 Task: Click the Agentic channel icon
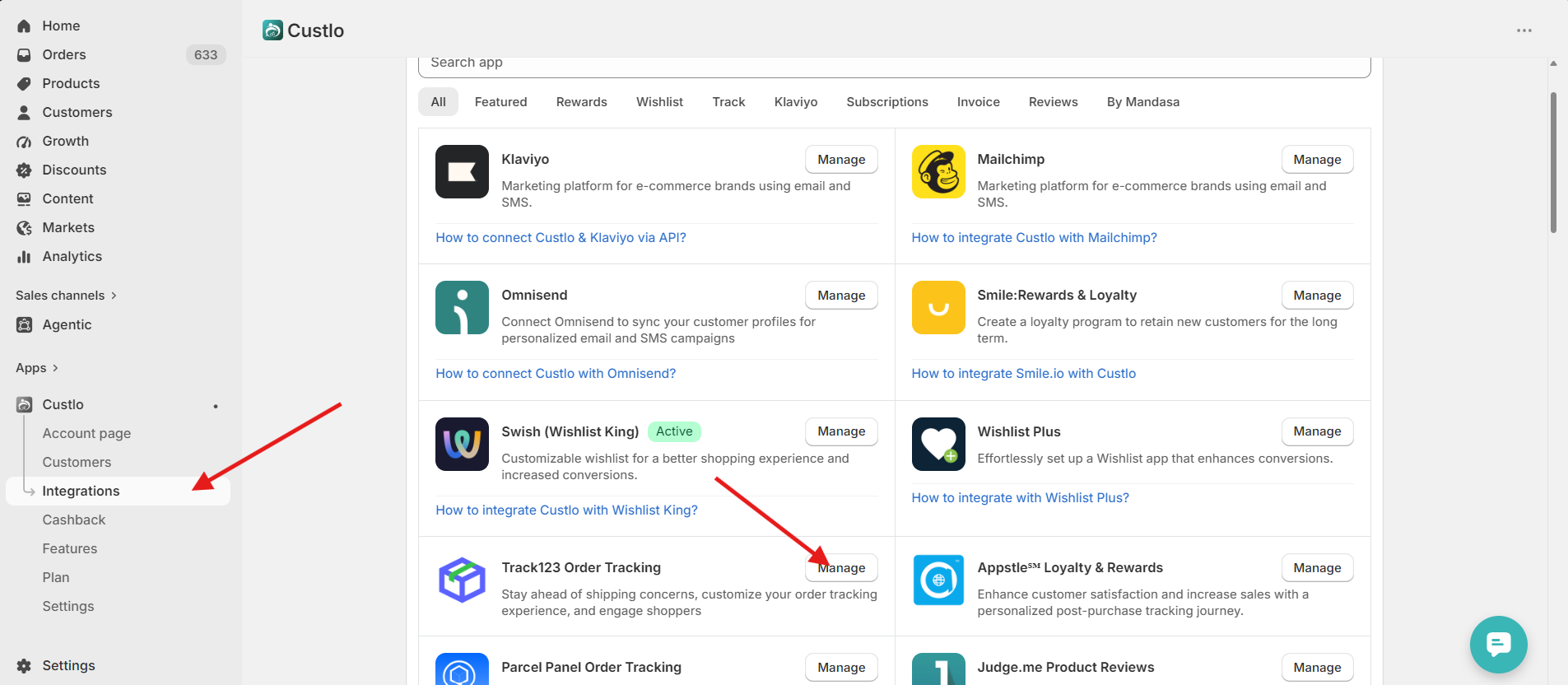(24, 325)
